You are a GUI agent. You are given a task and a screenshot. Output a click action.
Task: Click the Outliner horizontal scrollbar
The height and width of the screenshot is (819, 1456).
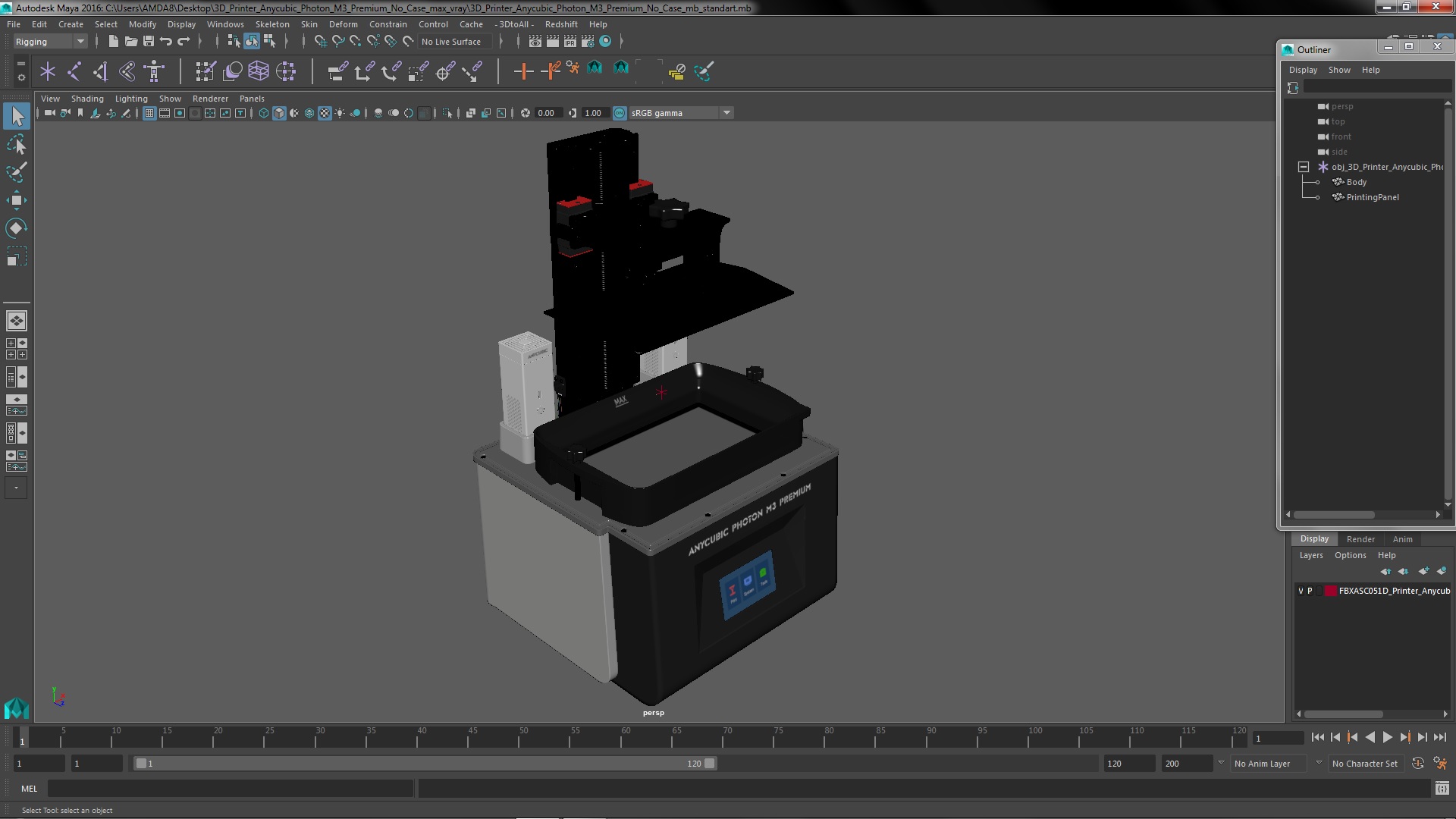pyautogui.click(x=1335, y=515)
